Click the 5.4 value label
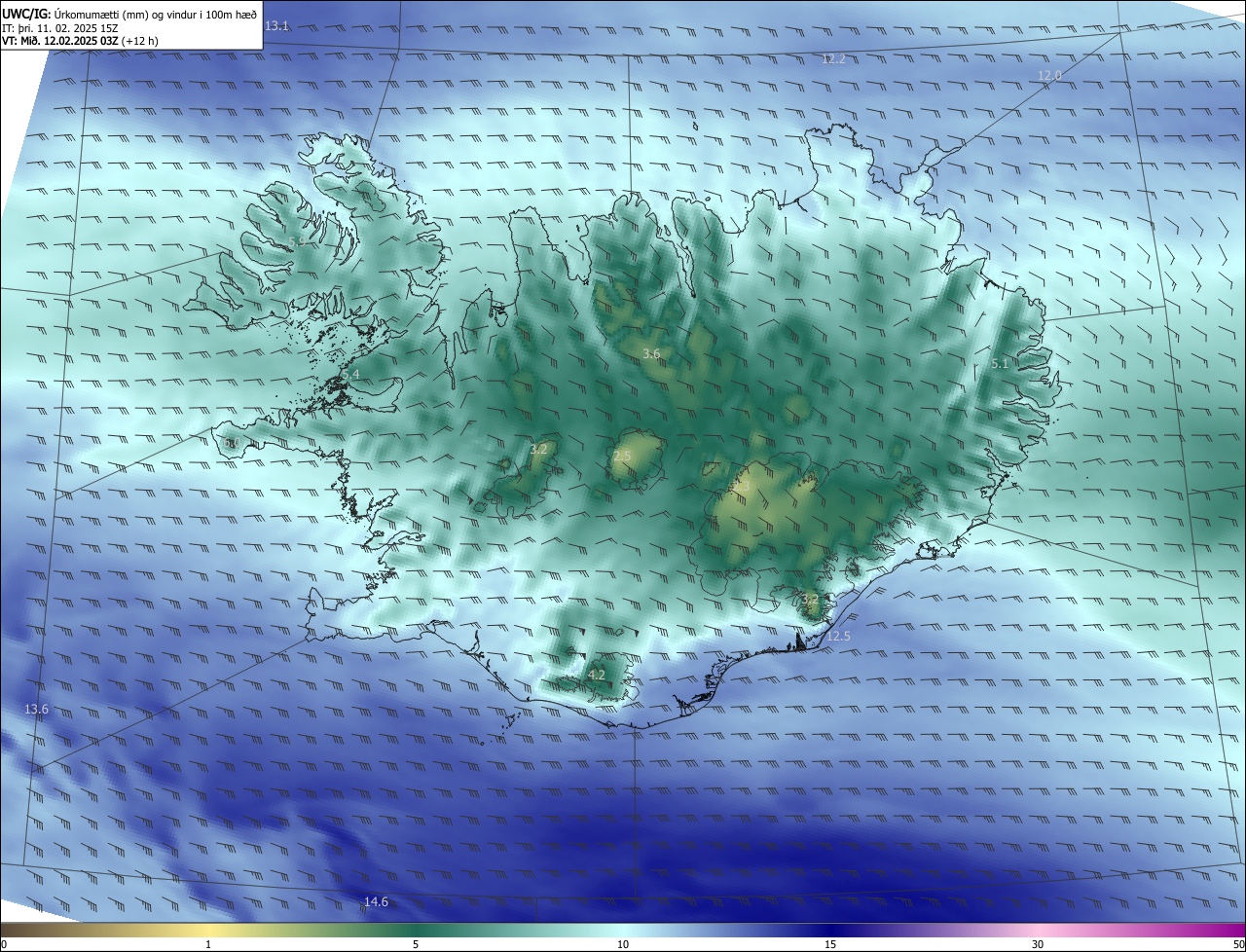Screen dimensions: 1246x952 [350, 375]
